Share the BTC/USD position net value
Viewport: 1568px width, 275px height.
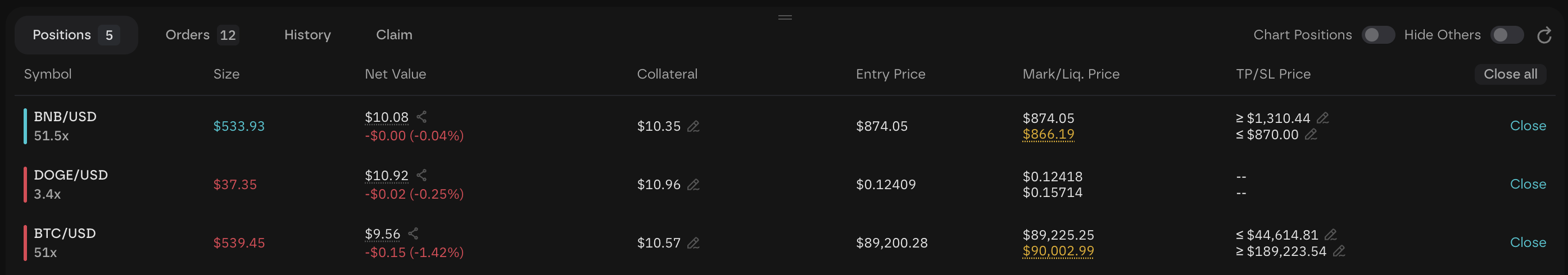tap(413, 233)
